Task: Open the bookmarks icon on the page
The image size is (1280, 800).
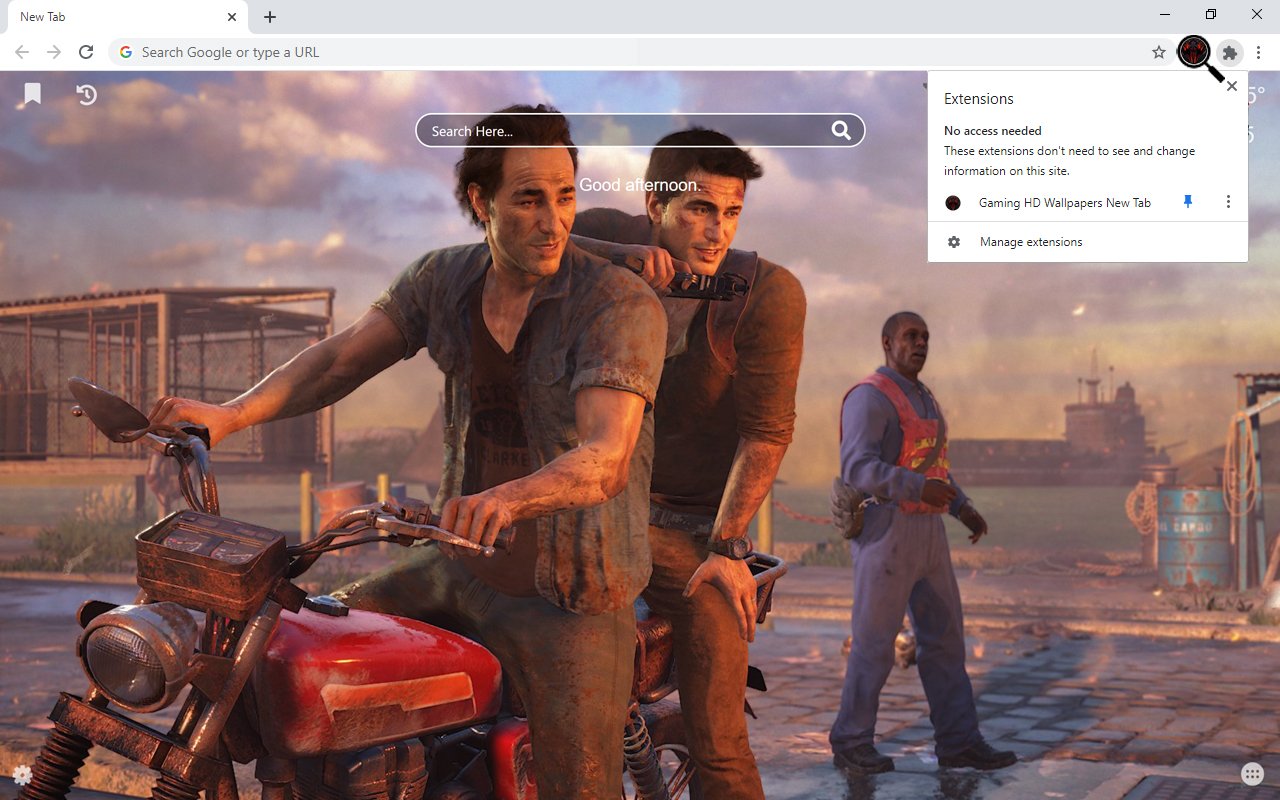Action: click(33, 94)
